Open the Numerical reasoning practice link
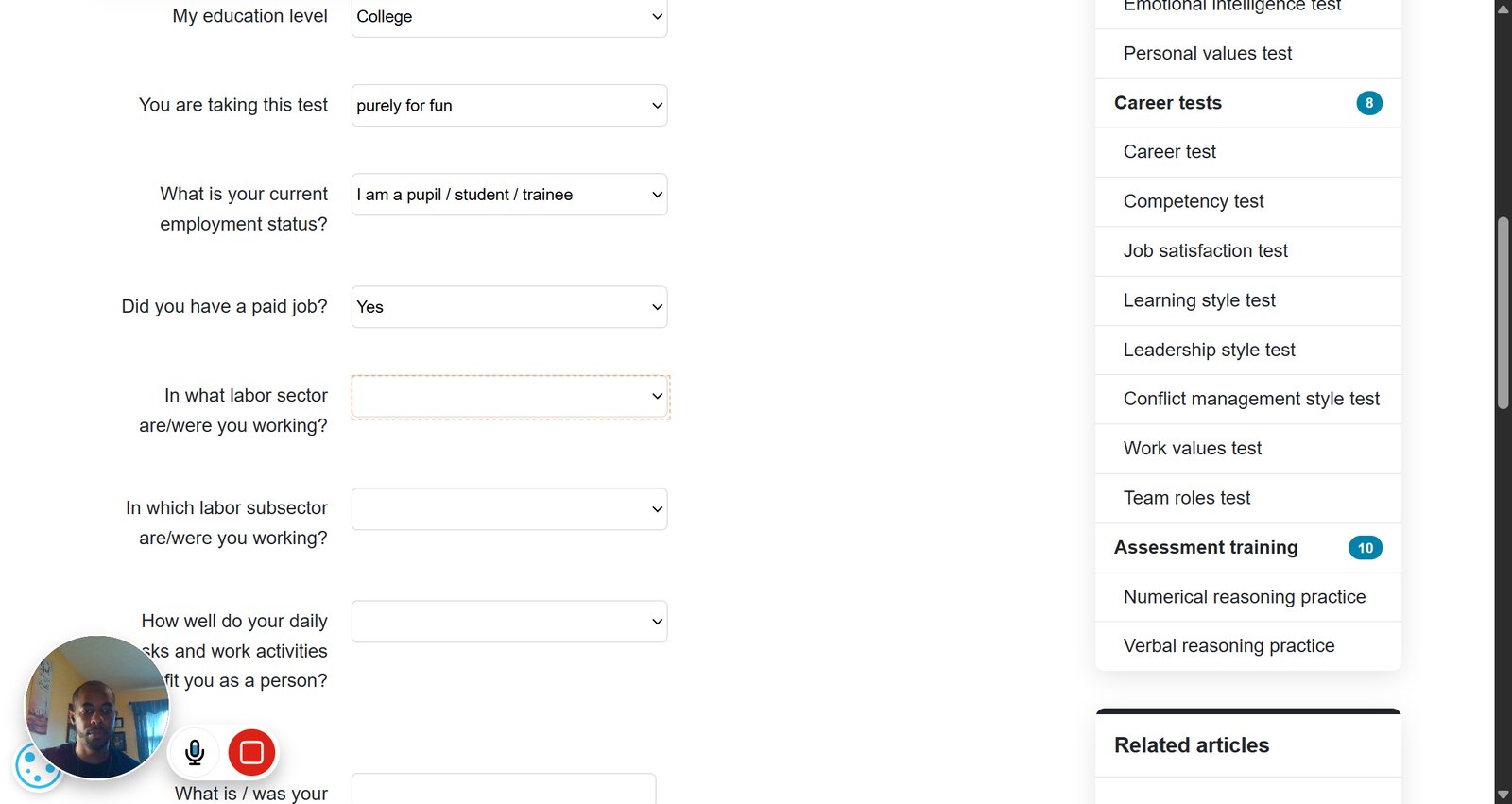Screen dimensions: 1512x804 1245,597
